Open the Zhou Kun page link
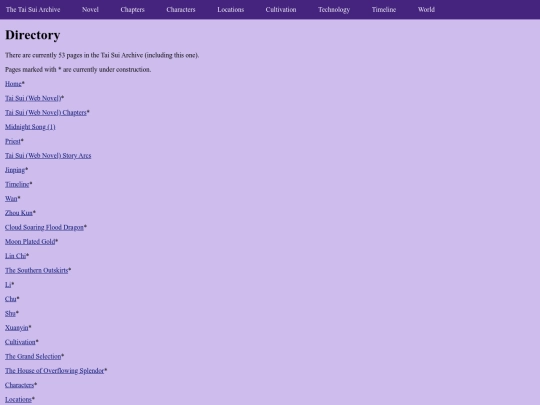 (19, 213)
